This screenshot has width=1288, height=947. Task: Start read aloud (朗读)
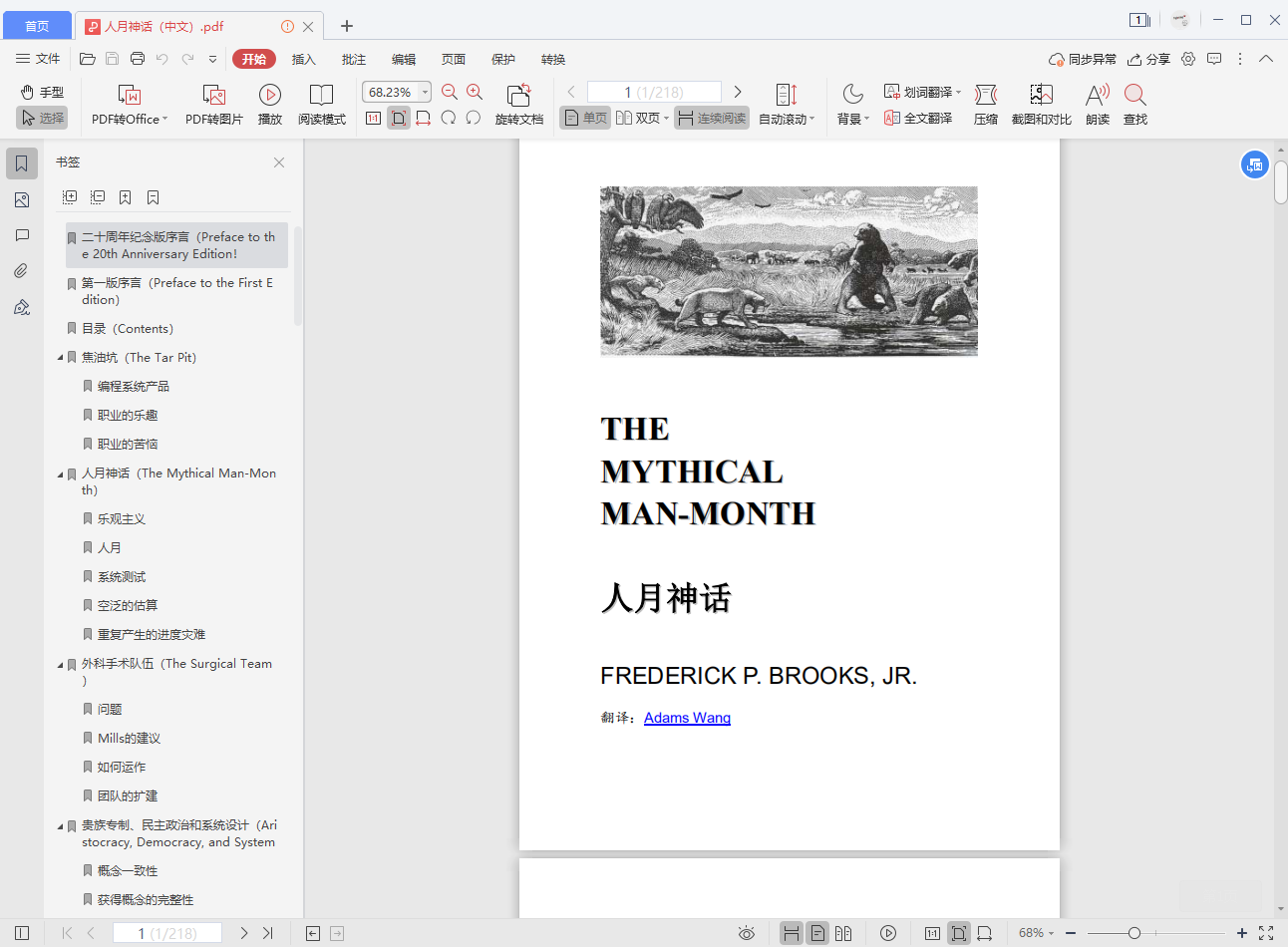(x=1098, y=105)
